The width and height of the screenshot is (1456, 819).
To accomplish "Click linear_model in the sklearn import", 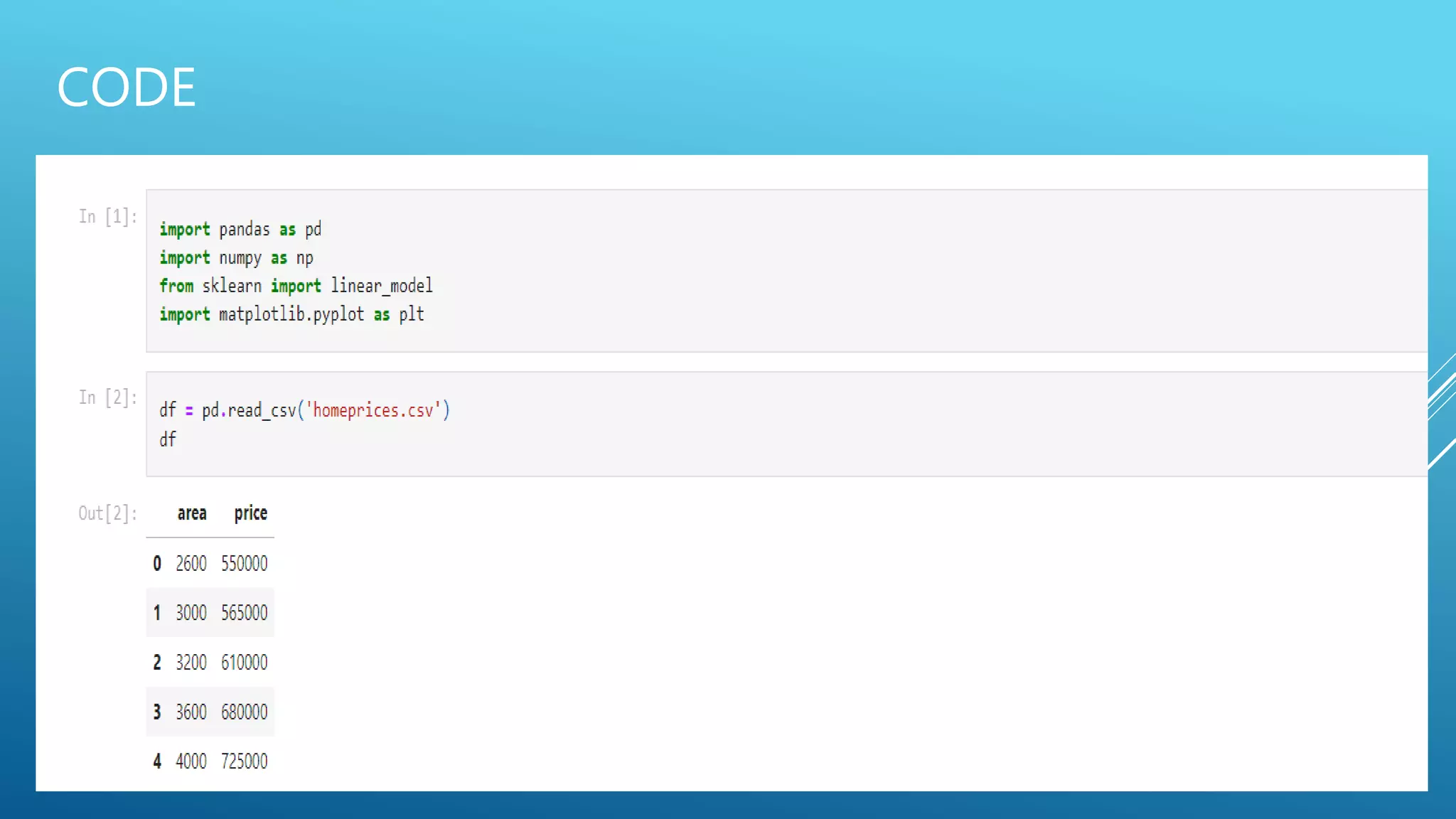I will 381,286.
